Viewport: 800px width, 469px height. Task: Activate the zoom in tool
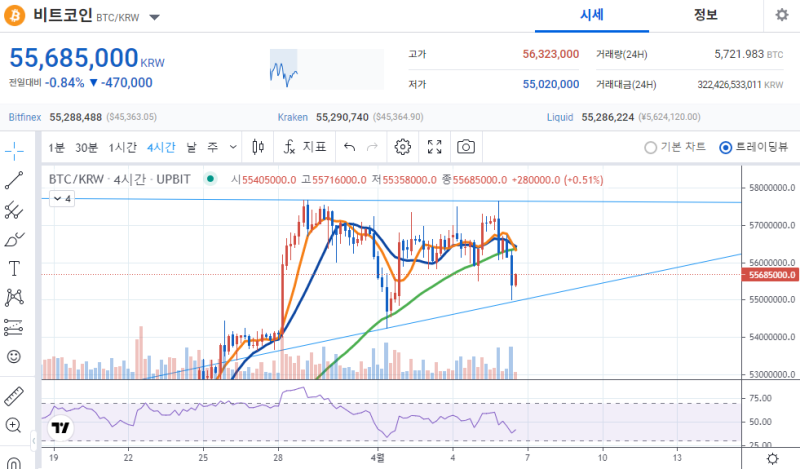coord(13,425)
